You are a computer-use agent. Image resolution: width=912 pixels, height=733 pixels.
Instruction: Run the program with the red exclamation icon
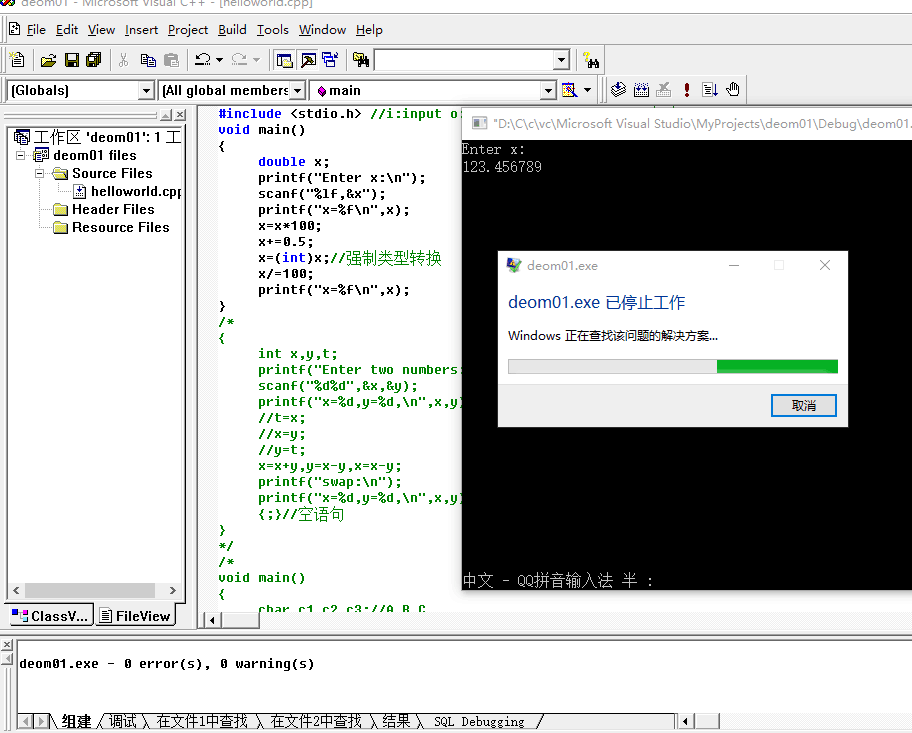point(687,90)
